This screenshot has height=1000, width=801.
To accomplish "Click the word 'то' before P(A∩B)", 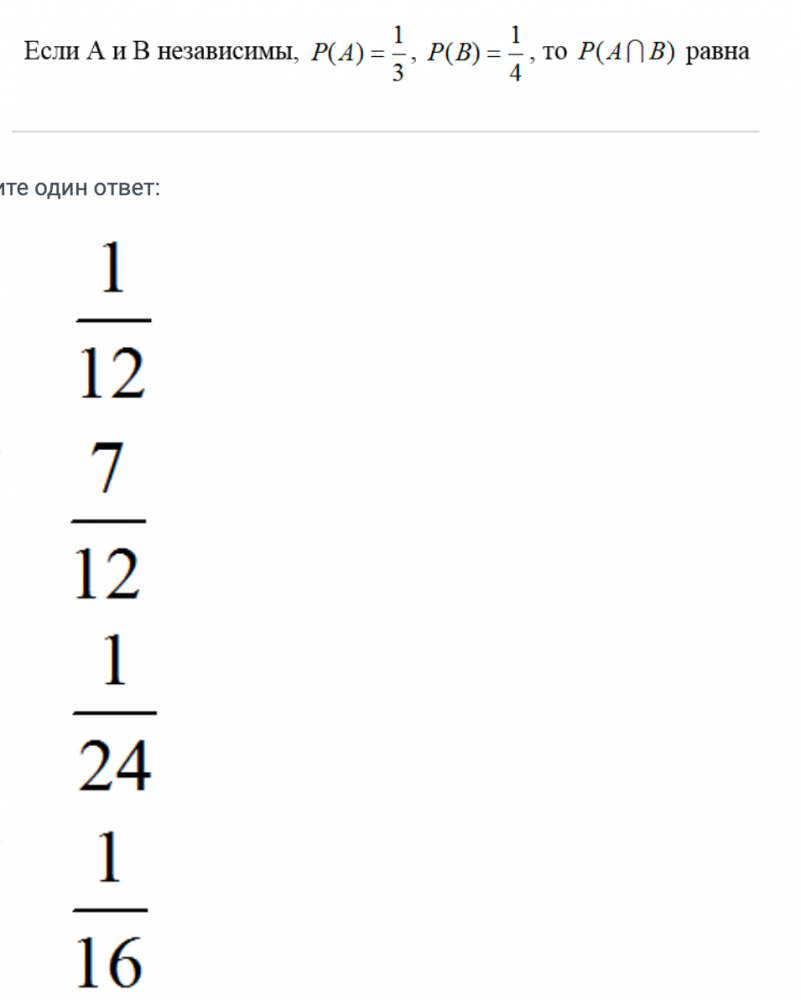I will pyautogui.click(x=554, y=53).
